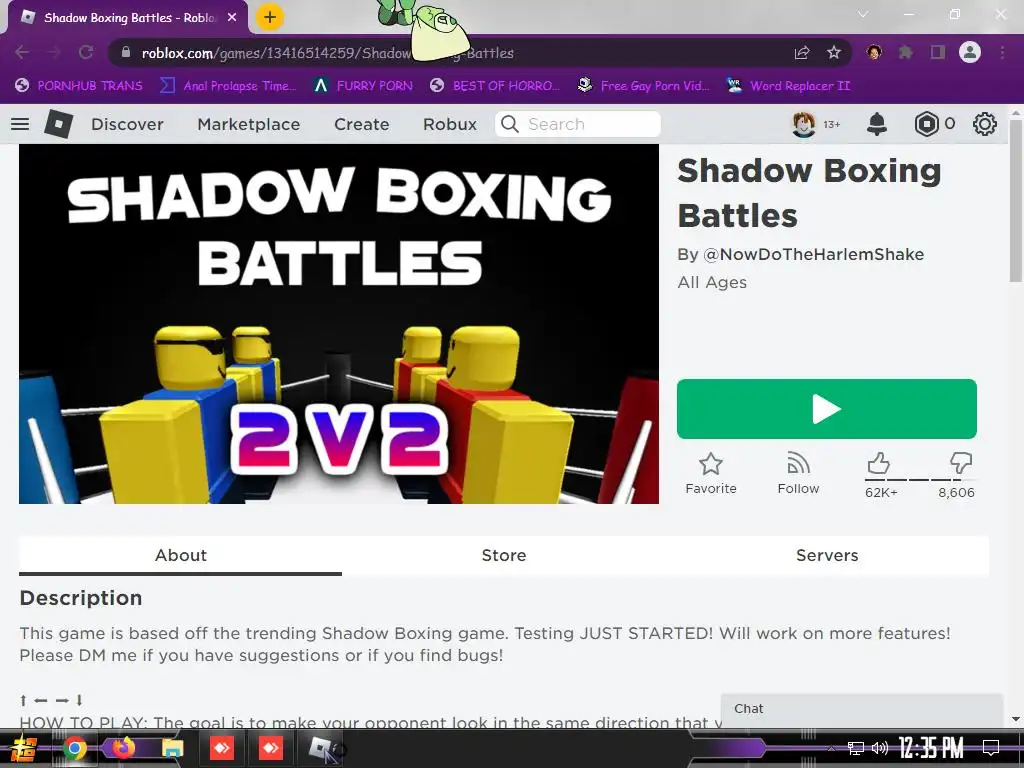This screenshot has height=768, width=1024.
Task: Switch to the Servers tab
Action: point(827,555)
